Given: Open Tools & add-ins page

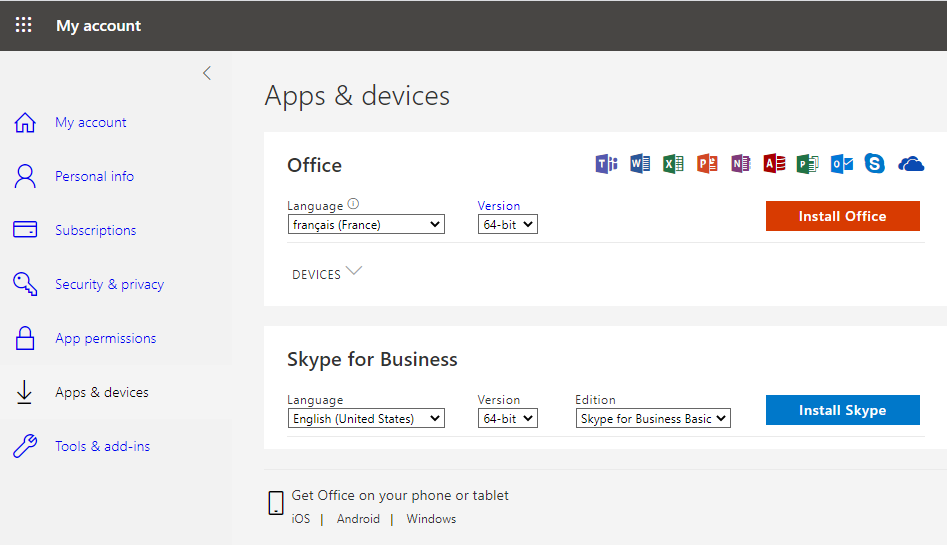Looking at the screenshot, I should pos(102,447).
